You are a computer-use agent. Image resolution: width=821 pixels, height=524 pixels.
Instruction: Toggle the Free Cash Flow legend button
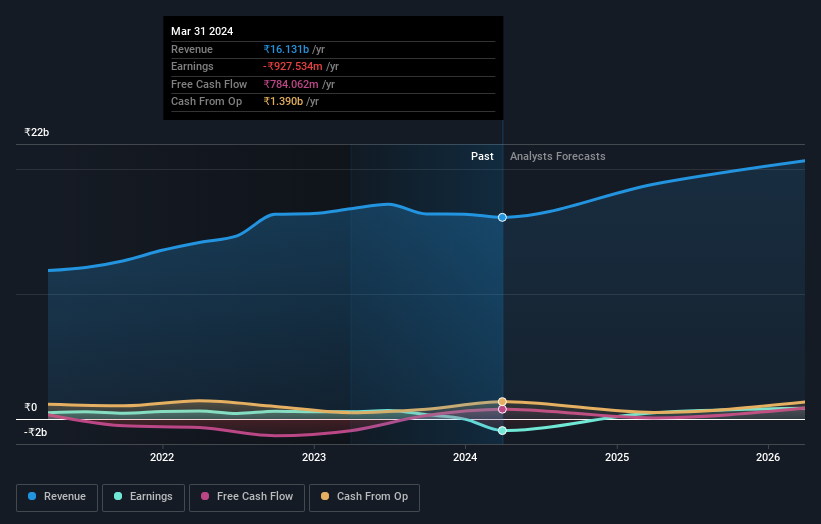point(247,497)
